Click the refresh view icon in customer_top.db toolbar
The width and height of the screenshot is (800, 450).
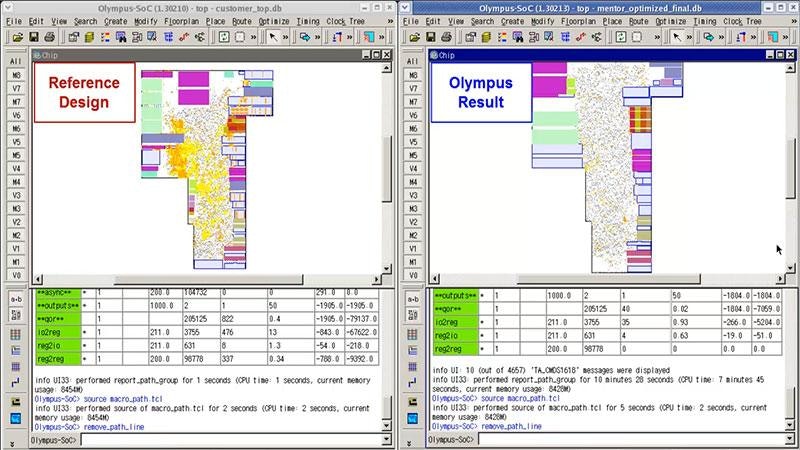224,37
